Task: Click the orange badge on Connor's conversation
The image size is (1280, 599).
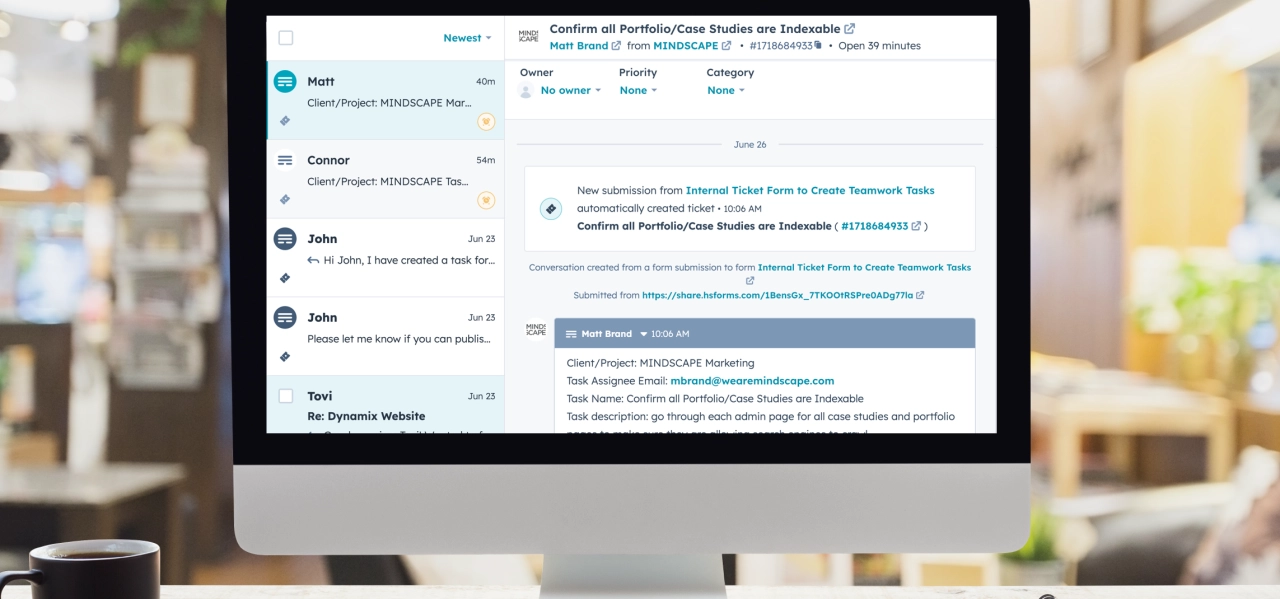Action: (x=486, y=200)
